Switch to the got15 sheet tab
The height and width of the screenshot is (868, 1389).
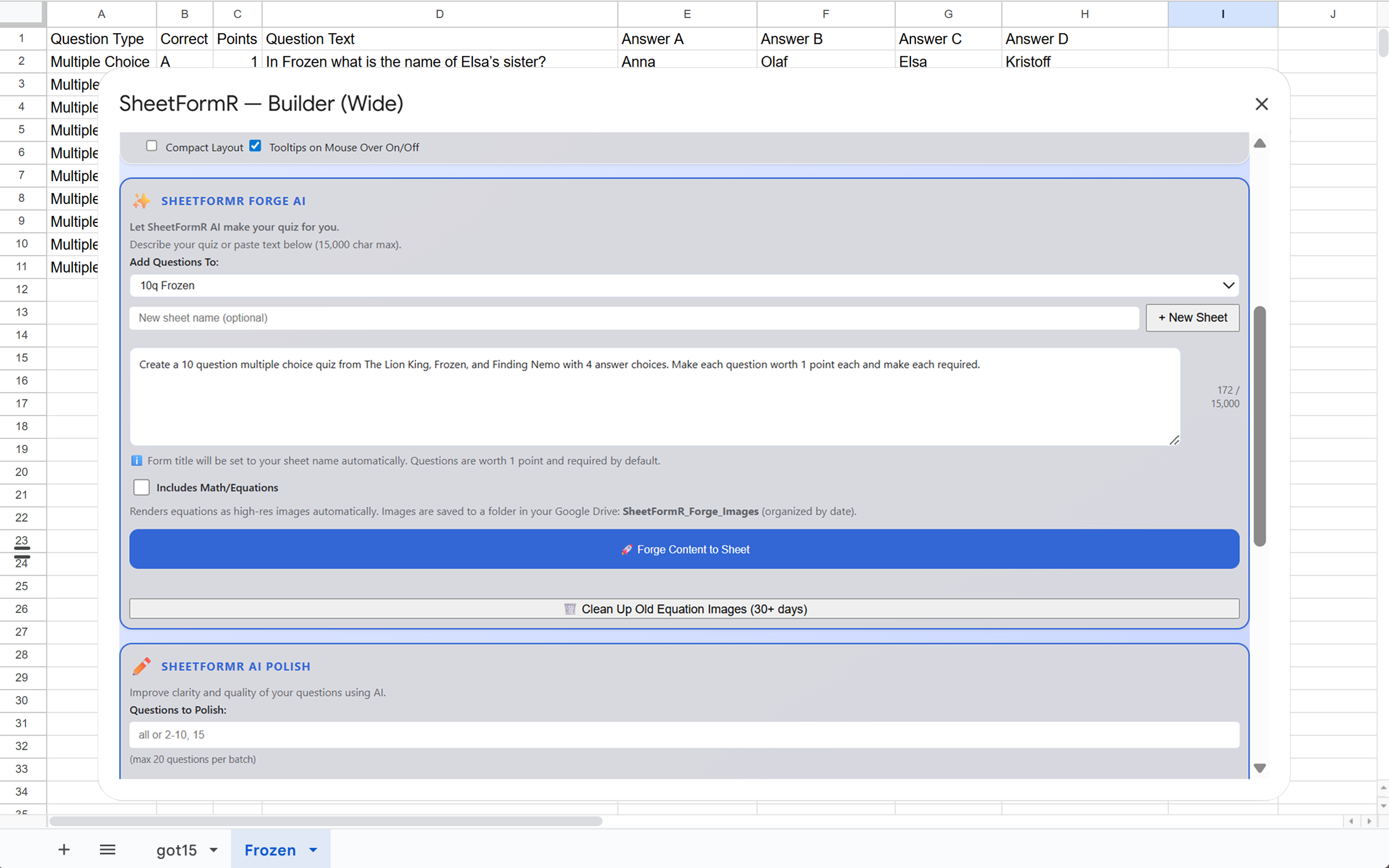pos(178,850)
